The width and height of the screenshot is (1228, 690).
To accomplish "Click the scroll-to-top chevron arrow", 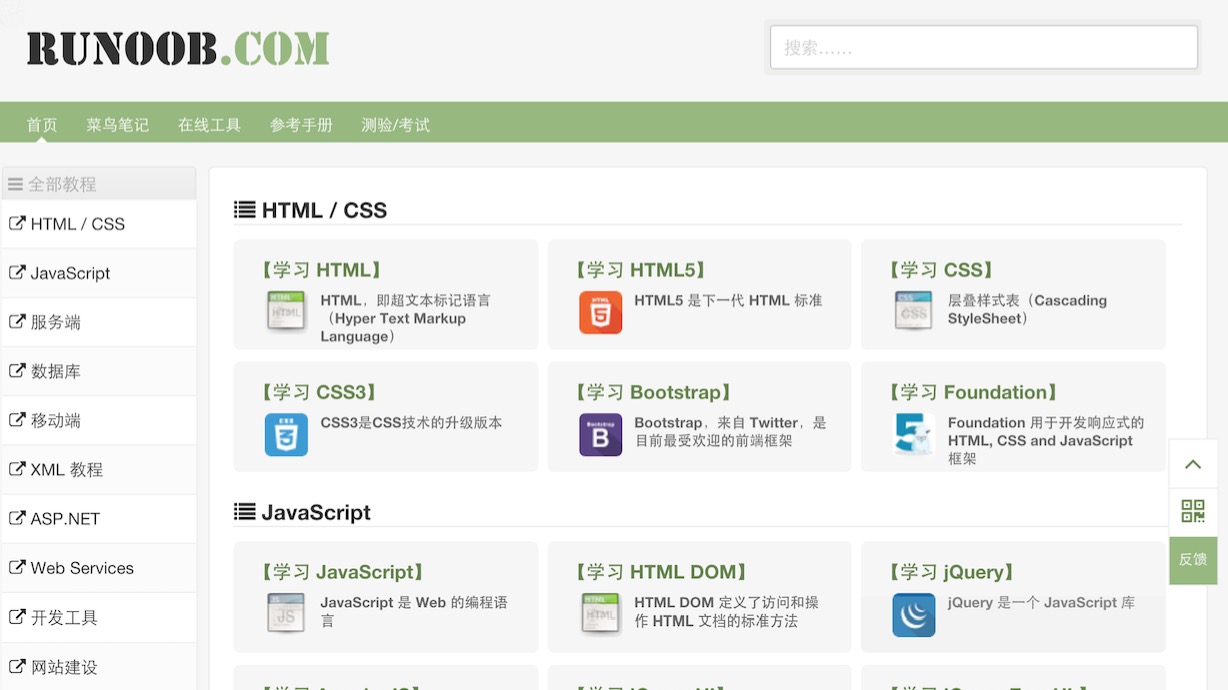I will pyautogui.click(x=1193, y=464).
